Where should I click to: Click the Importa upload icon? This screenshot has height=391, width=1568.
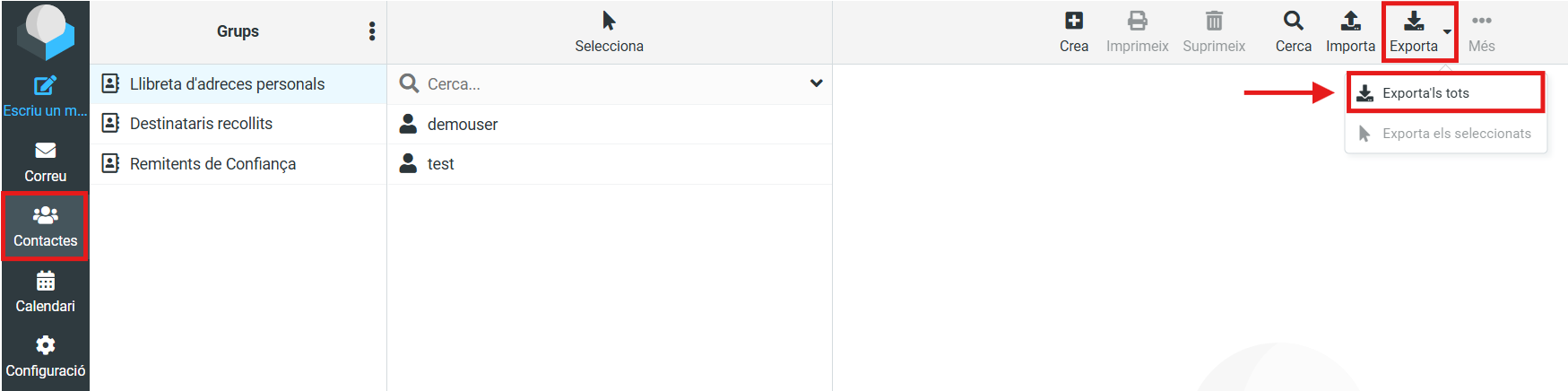pos(1350,21)
